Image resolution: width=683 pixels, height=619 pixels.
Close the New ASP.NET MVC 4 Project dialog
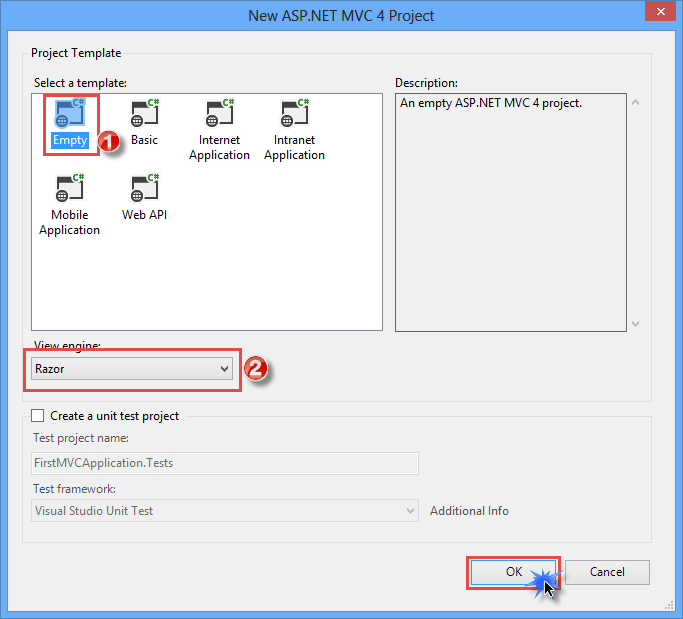(660, 11)
